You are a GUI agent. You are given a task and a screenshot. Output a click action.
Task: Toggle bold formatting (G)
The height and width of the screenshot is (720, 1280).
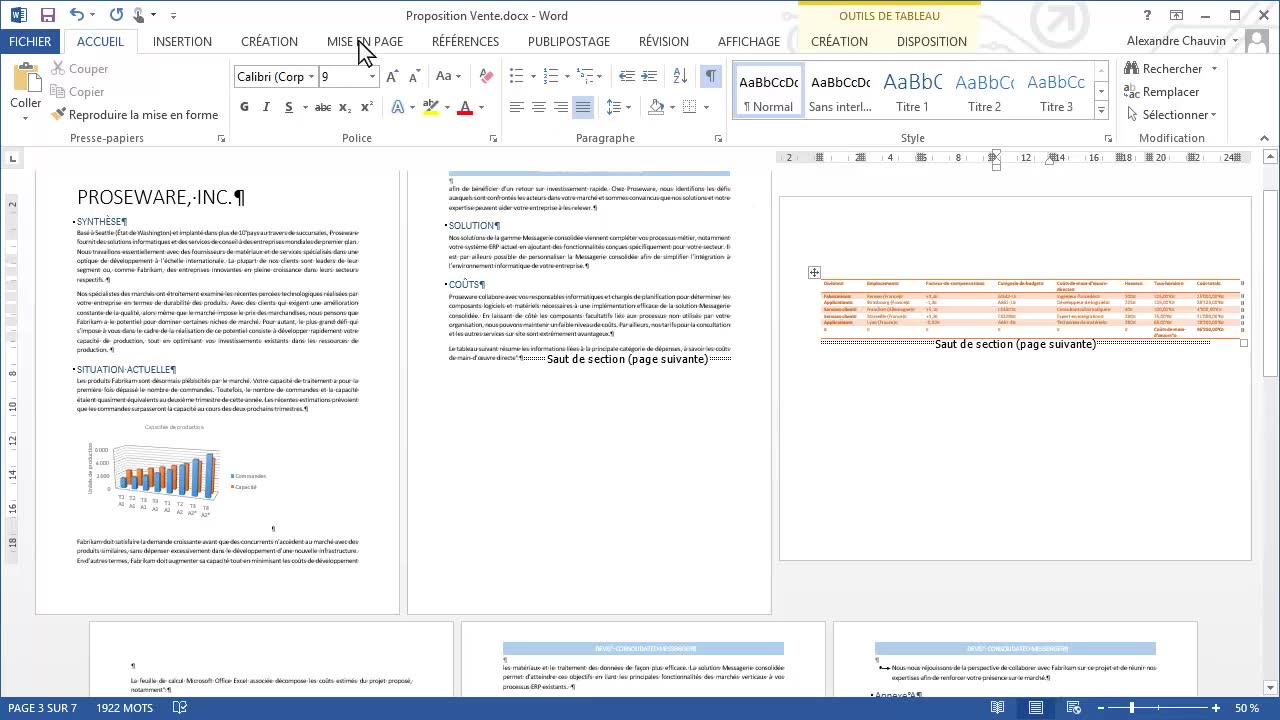point(244,107)
